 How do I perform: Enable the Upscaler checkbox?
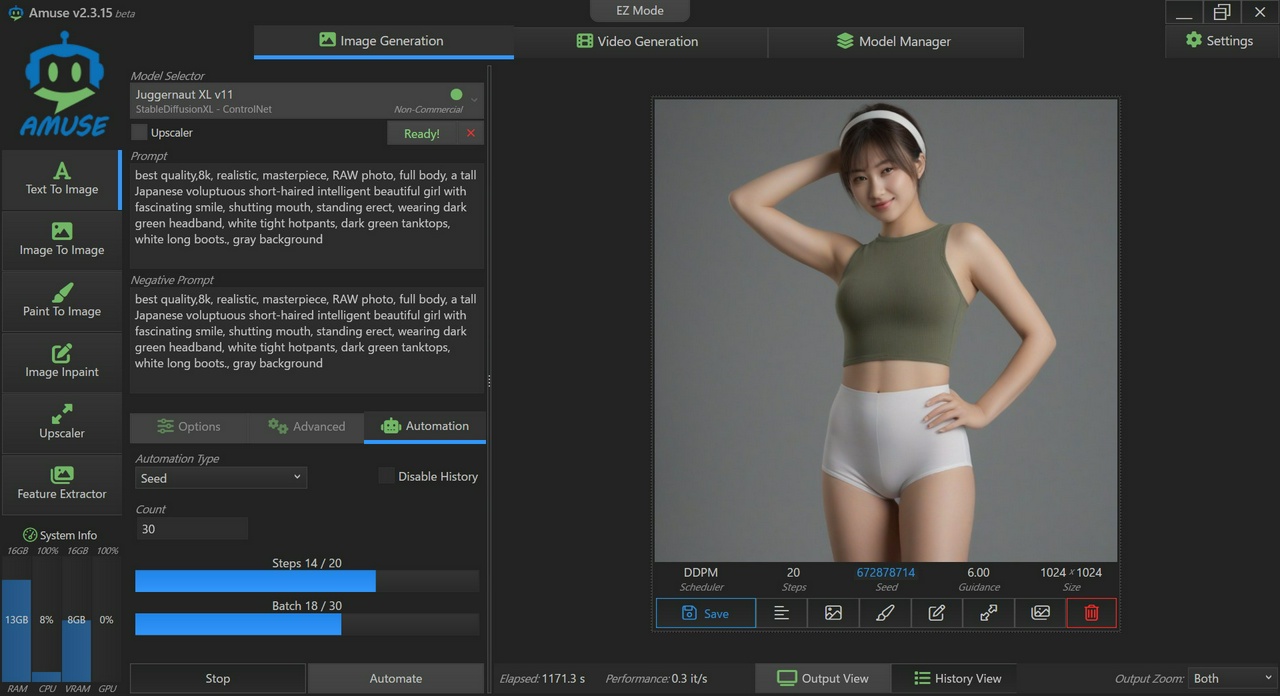[x=140, y=133]
